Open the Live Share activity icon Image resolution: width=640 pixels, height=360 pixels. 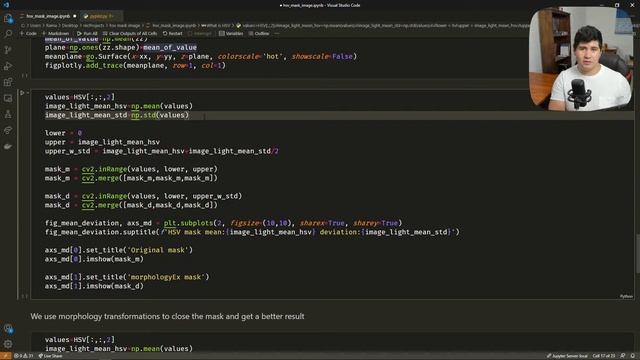pyautogui.click(x=8, y=131)
